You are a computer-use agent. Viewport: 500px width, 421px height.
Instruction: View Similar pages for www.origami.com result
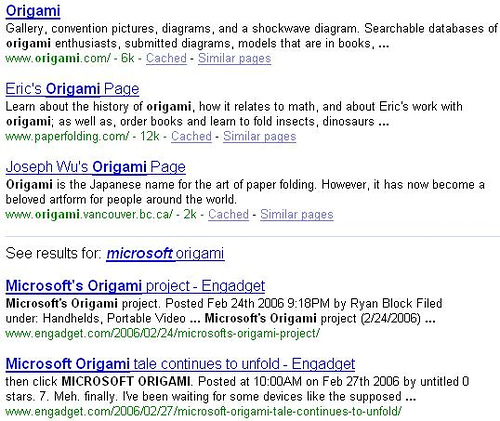point(234,58)
